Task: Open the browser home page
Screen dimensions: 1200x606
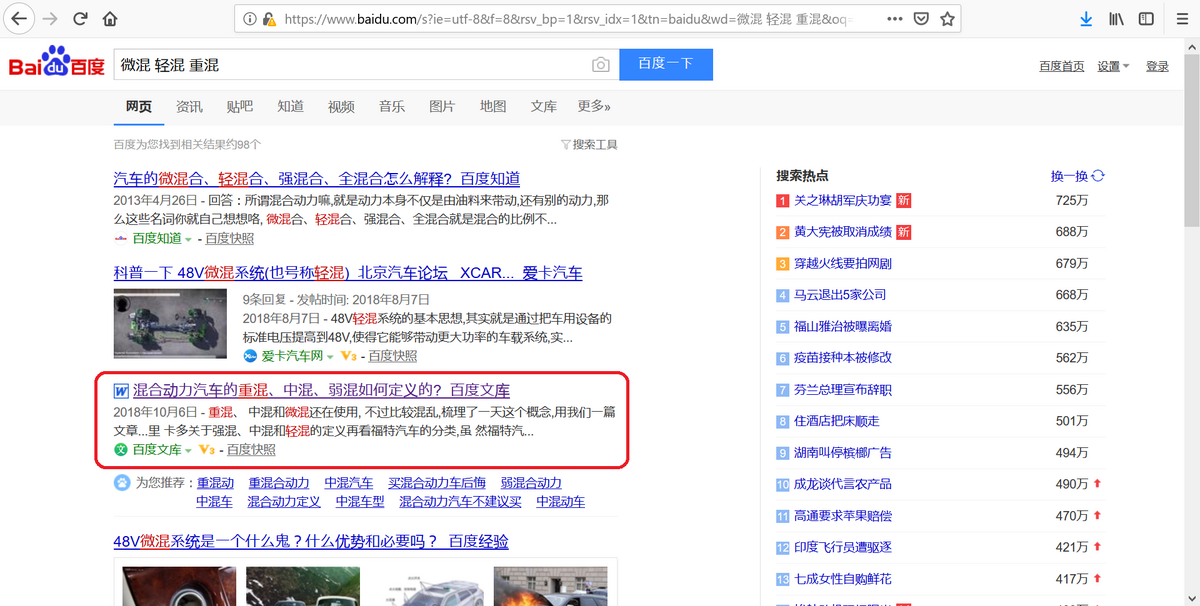Action: pos(110,19)
